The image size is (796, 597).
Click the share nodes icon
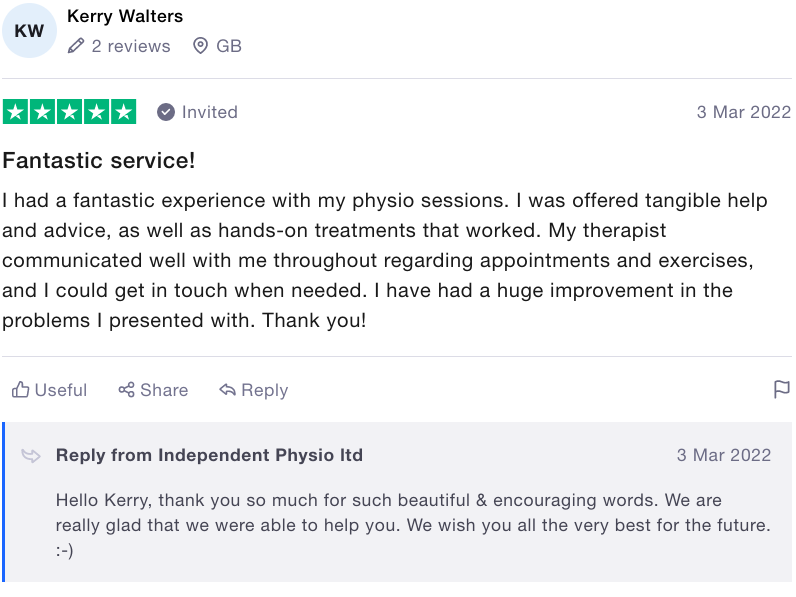pos(126,390)
